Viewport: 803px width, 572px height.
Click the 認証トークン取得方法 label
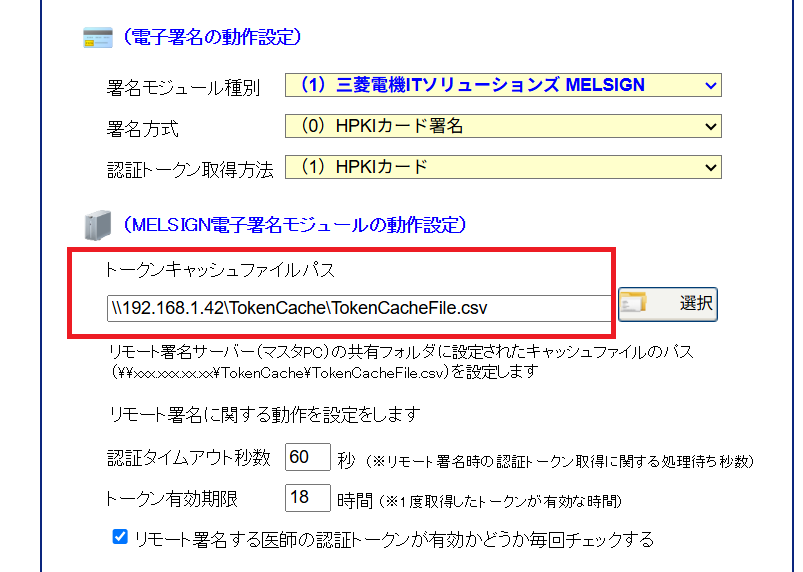click(190, 170)
